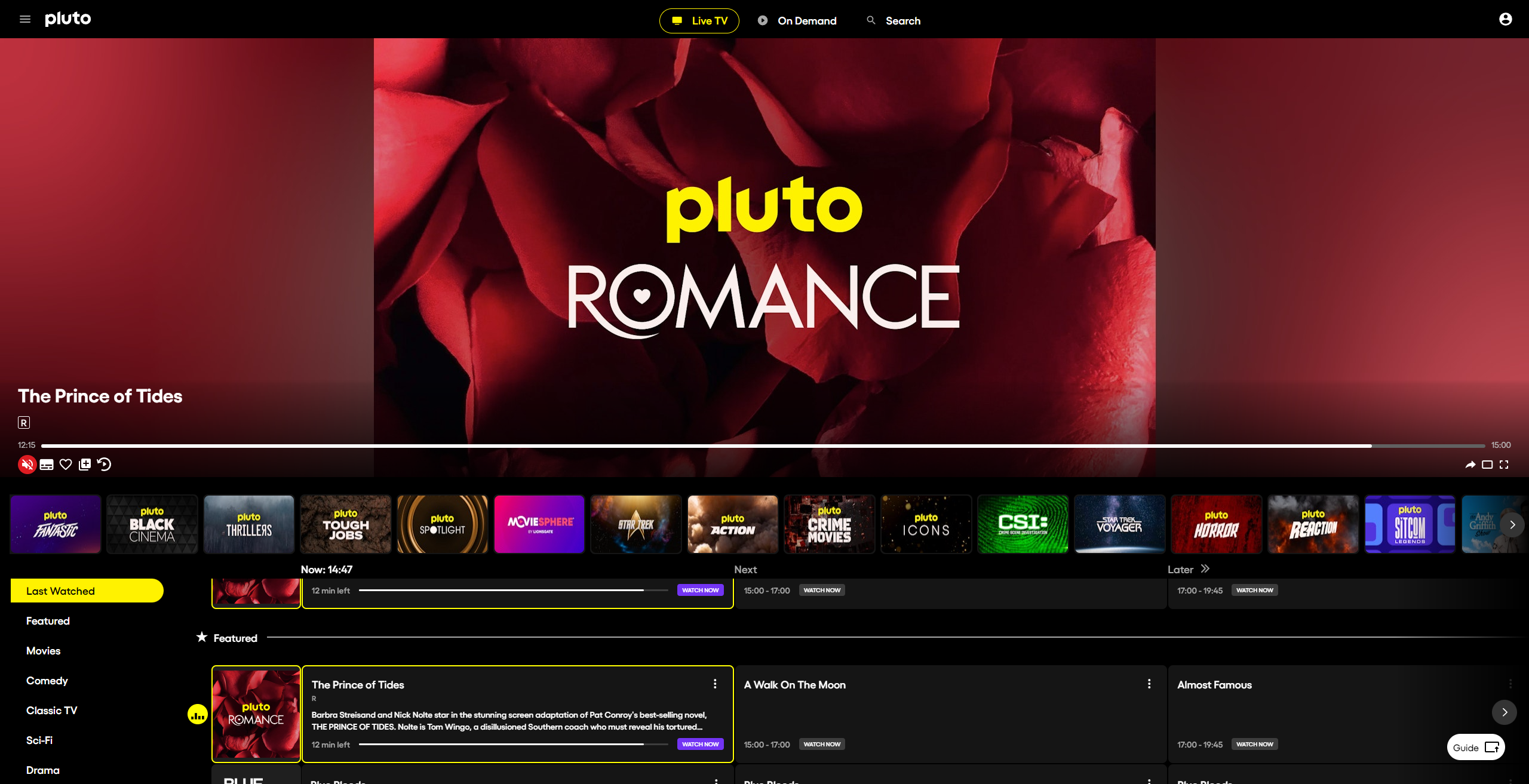1529x784 pixels.
Task: Toggle closed captions on the player
Action: [x=47, y=465]
